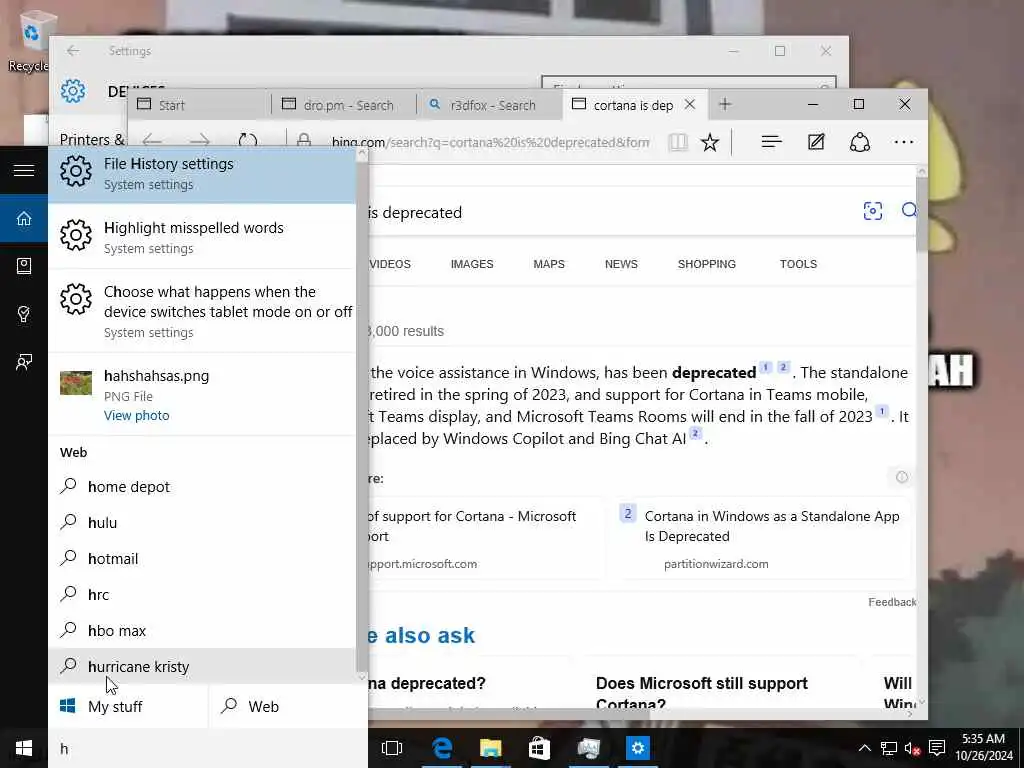Click the Edge reading view icon
The height and width of the screenshot is (768, 1024).
(678, 142)
